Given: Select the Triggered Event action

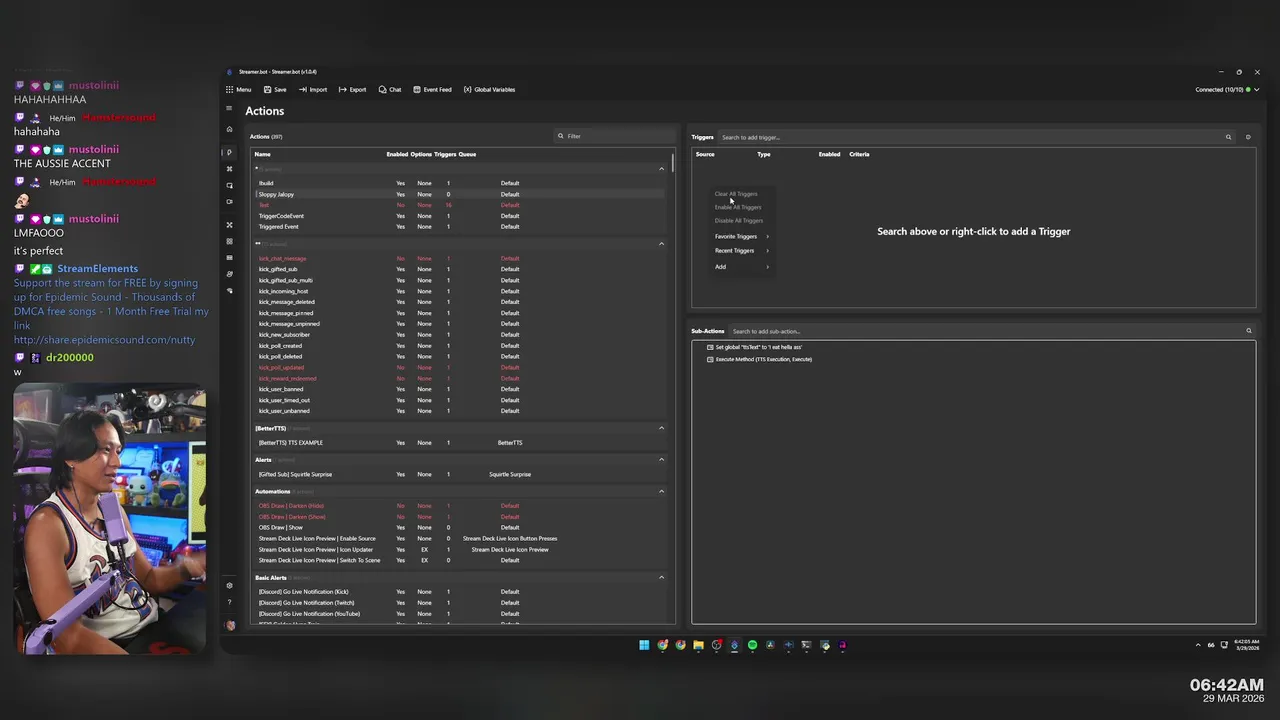Looking at the screenshot, I should (460, 227).
